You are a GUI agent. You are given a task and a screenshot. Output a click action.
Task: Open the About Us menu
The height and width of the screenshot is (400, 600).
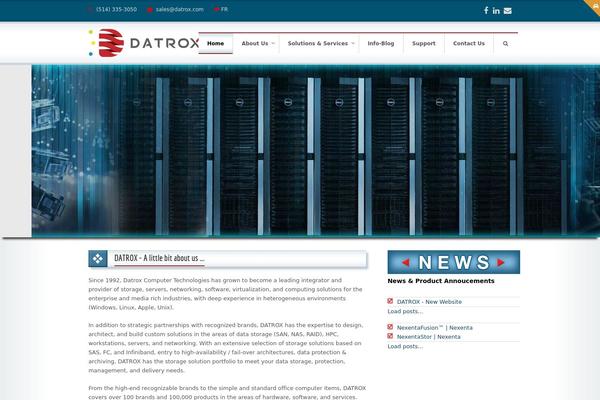[255, 44]
